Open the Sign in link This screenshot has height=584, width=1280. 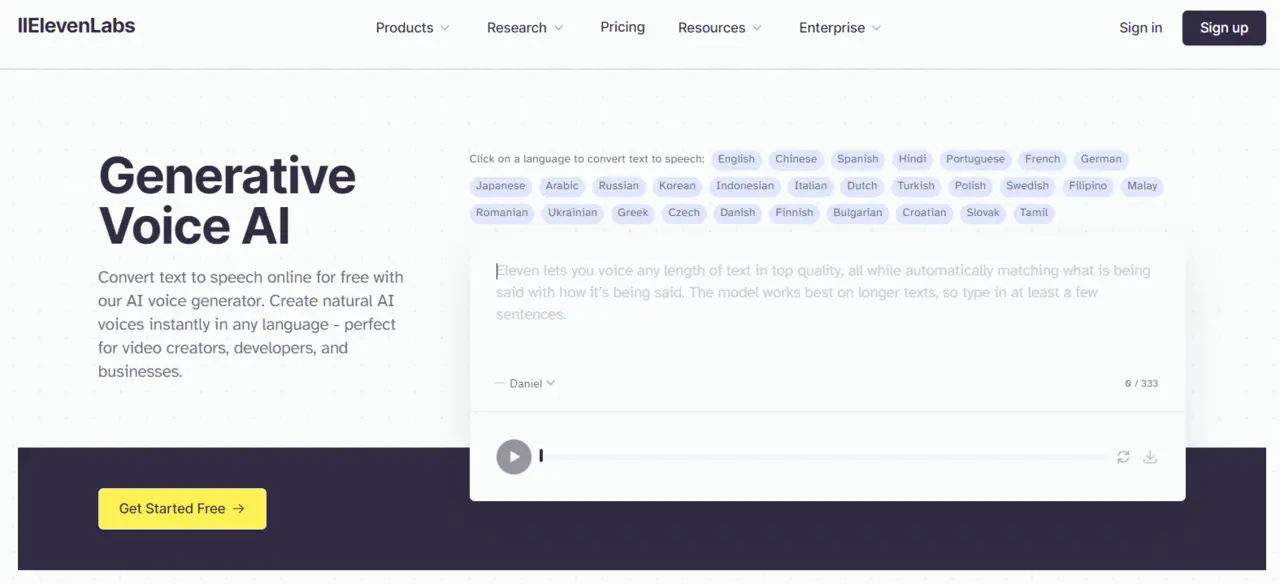pyautogui.click(x=1141, y=28)
